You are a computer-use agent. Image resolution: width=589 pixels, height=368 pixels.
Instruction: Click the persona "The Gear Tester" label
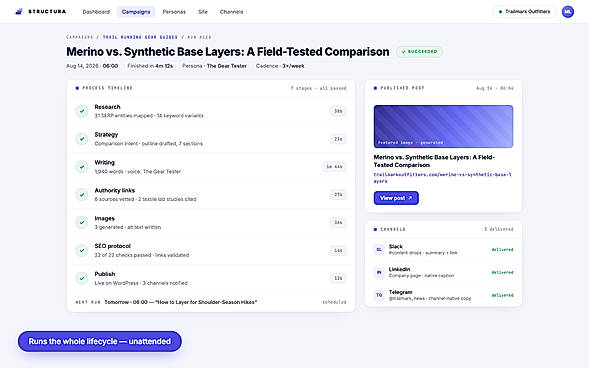click(227, 66)
